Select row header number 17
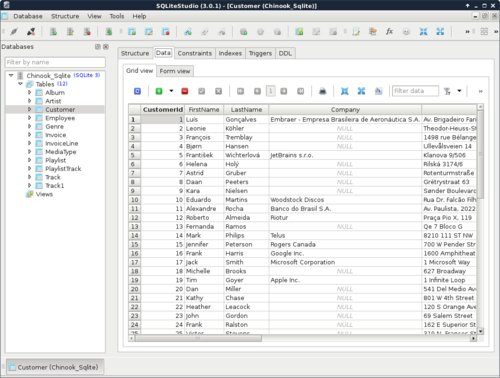 tap(135, 262)
